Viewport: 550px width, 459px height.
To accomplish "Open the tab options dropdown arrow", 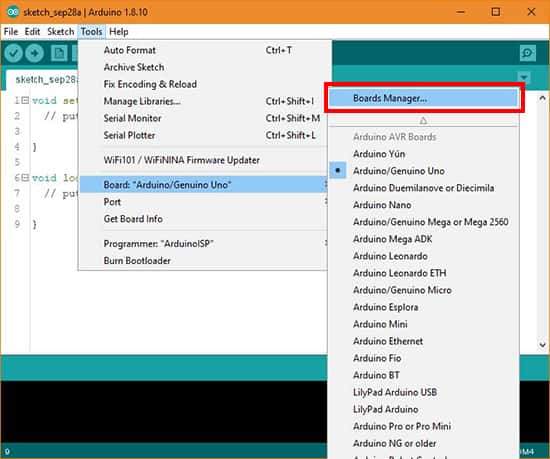I will pos(524,77).
